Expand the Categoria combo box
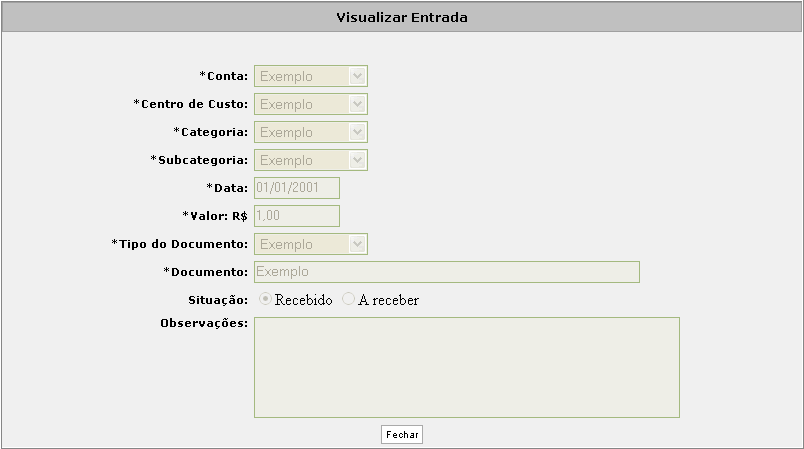The height and width of the screenshot is (449, 804). pyautogui.click(x=311, y=132)
